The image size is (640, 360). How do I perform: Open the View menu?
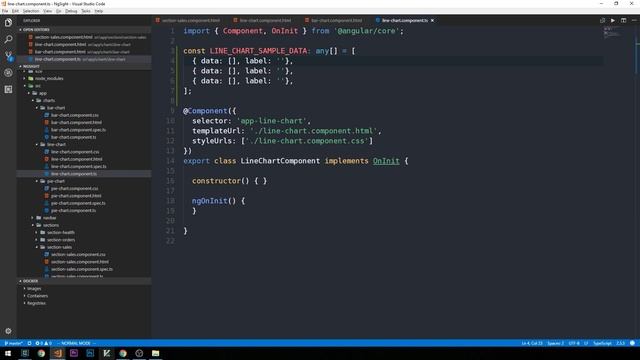pos(47,11)
